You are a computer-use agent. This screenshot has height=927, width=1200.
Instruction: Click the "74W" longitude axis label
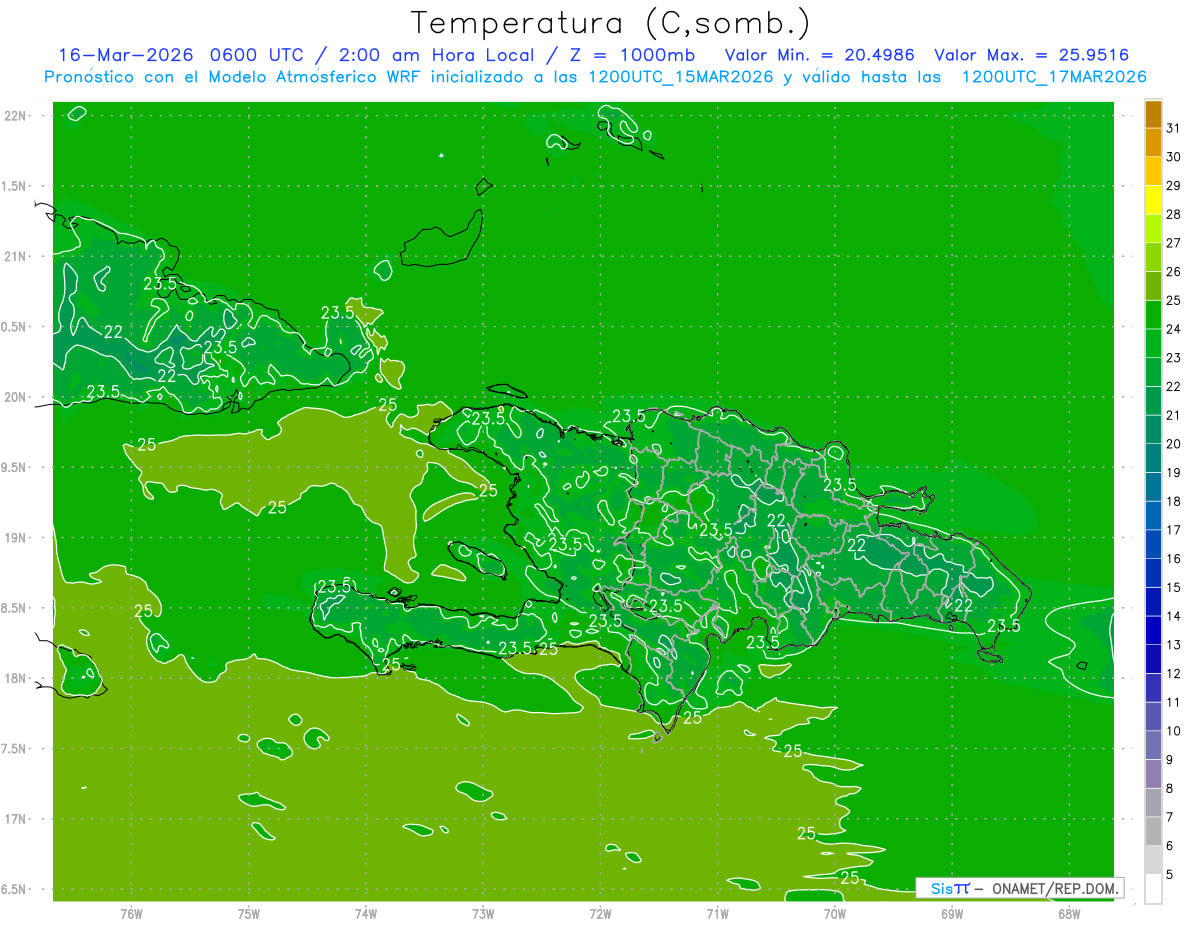(366, 914)
